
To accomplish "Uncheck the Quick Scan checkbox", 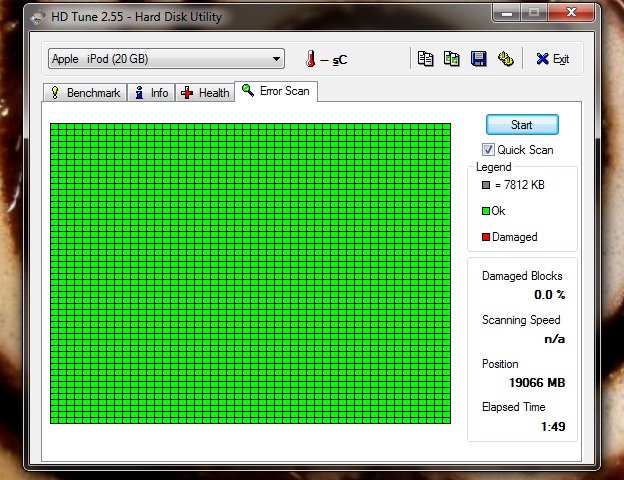I will 489,150.
